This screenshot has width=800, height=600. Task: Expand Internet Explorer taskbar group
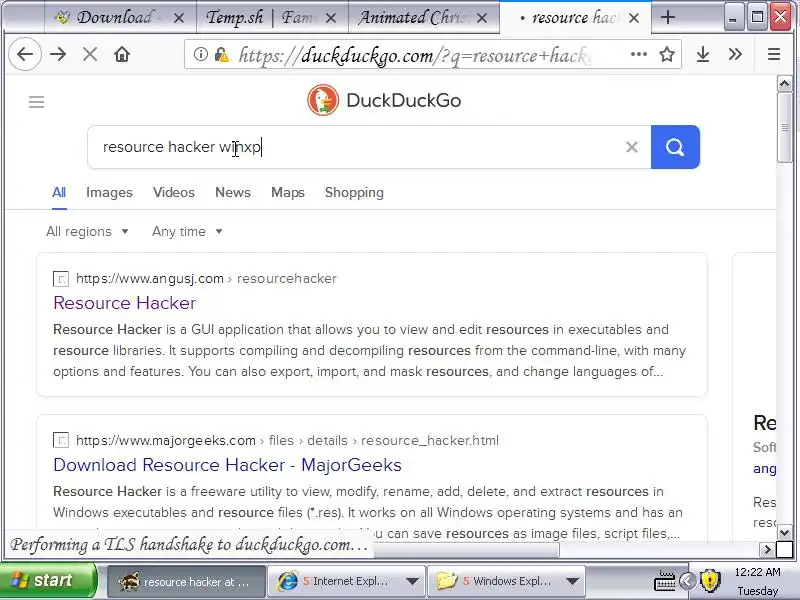412,581
